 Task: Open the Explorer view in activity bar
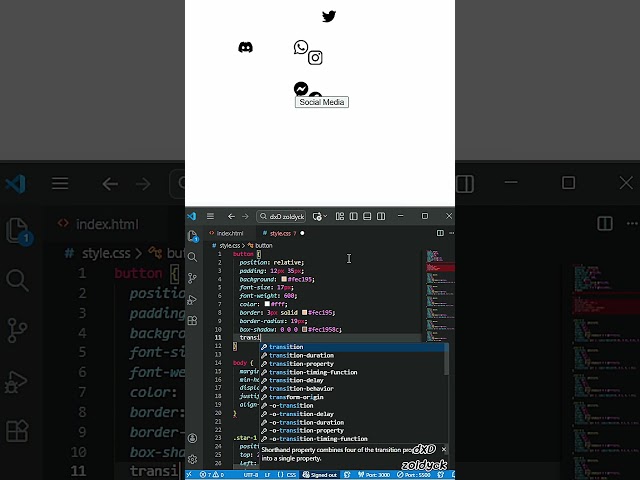coord(193,236)
